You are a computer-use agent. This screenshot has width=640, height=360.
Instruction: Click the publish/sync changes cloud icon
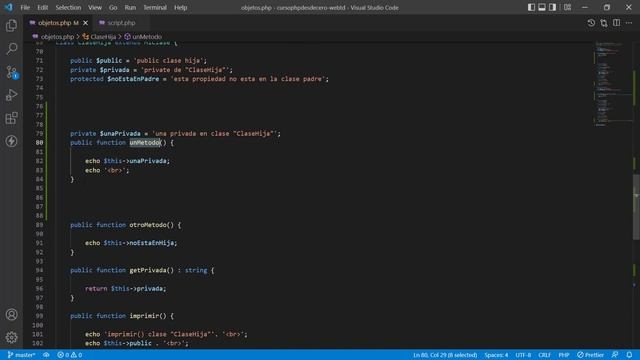coord(46,355)
